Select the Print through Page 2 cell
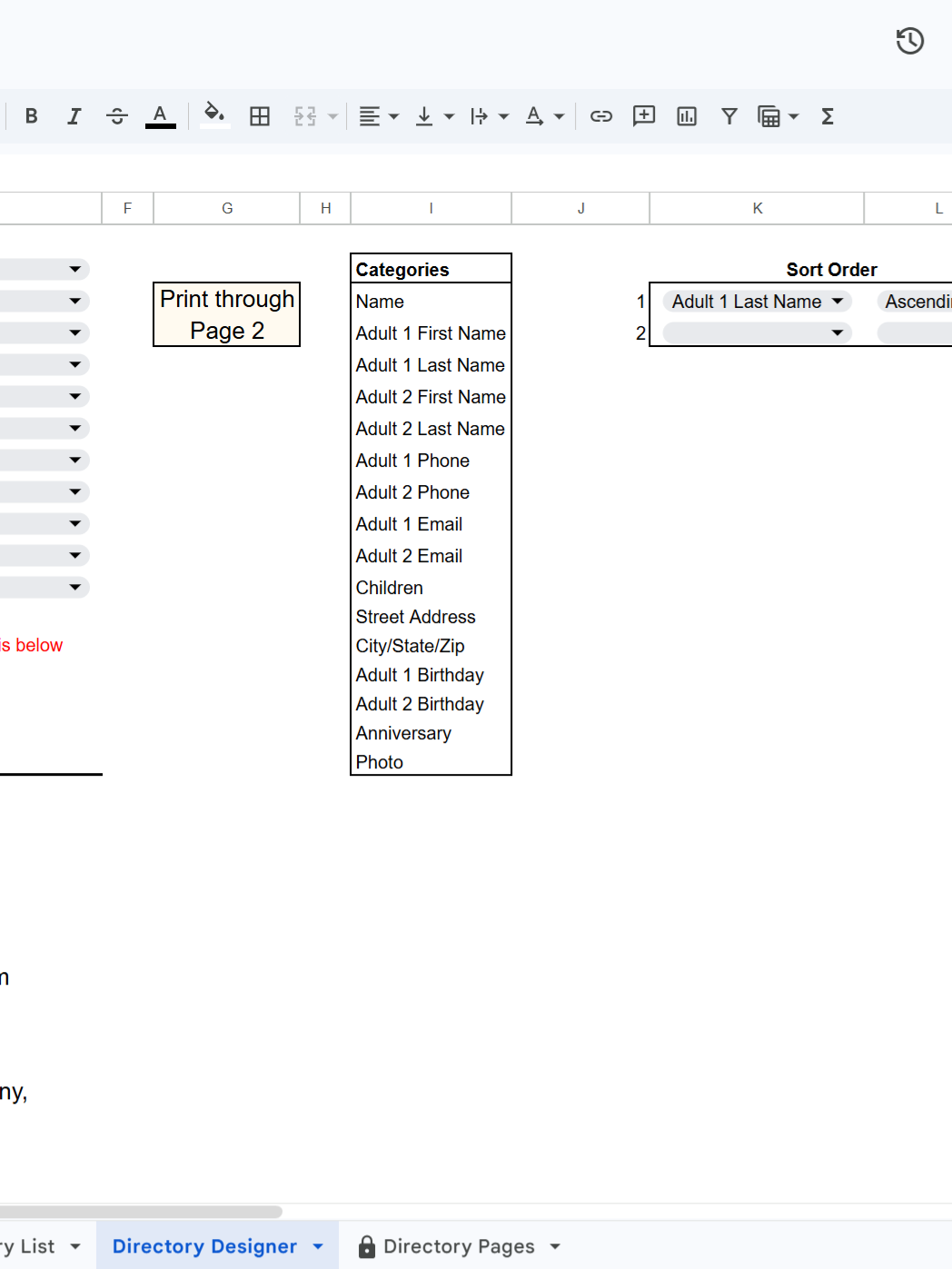The image size is (952, 1269). [x=226, y=314]
